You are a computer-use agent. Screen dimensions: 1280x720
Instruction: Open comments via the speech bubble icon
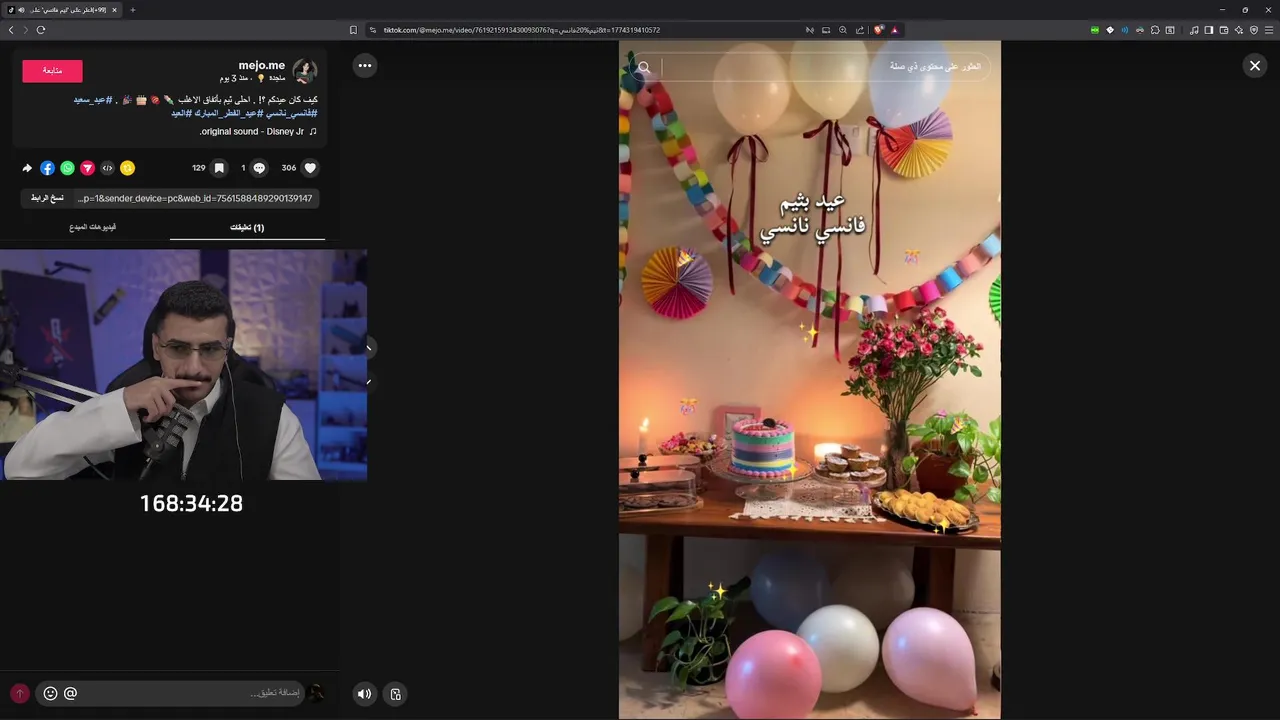[259, 168]
